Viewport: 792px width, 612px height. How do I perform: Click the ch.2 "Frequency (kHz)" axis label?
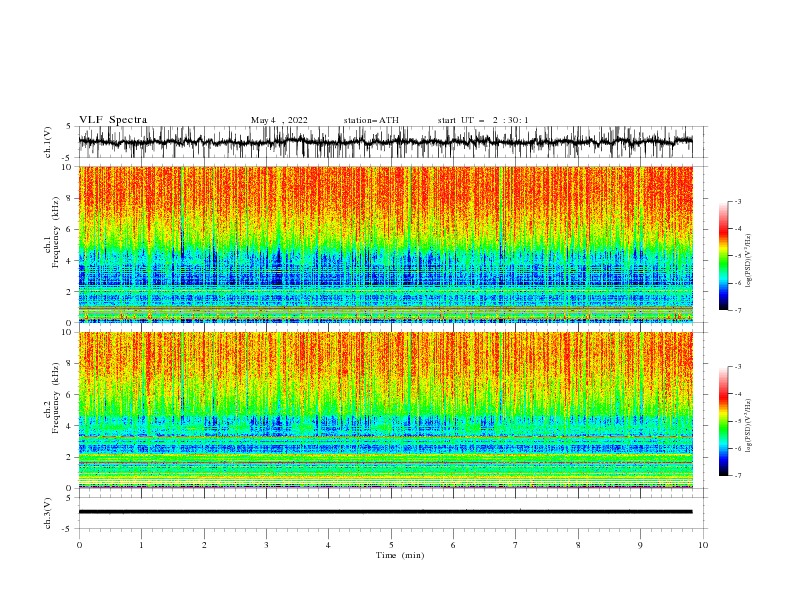[56, 398]
